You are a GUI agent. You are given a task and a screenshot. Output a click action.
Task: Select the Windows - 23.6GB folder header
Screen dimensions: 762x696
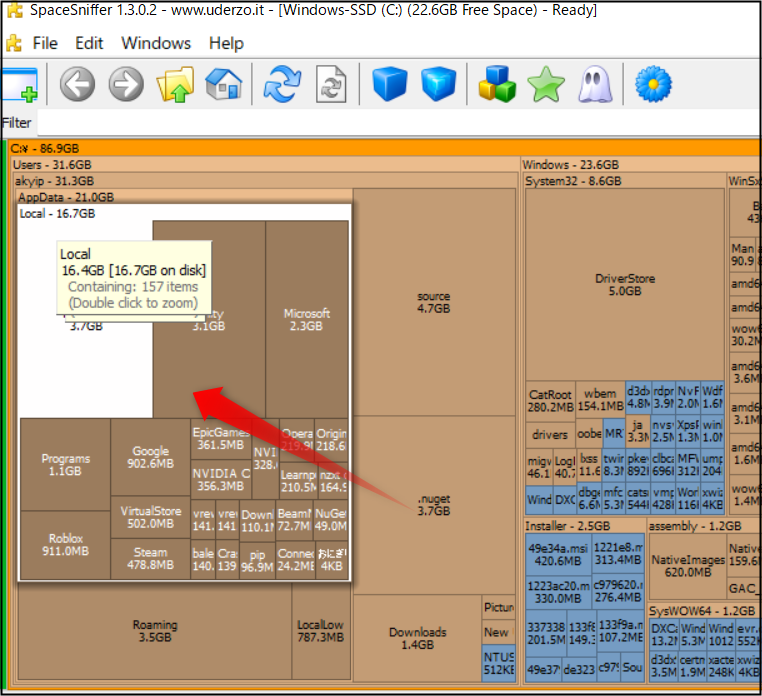pos(641,164)
